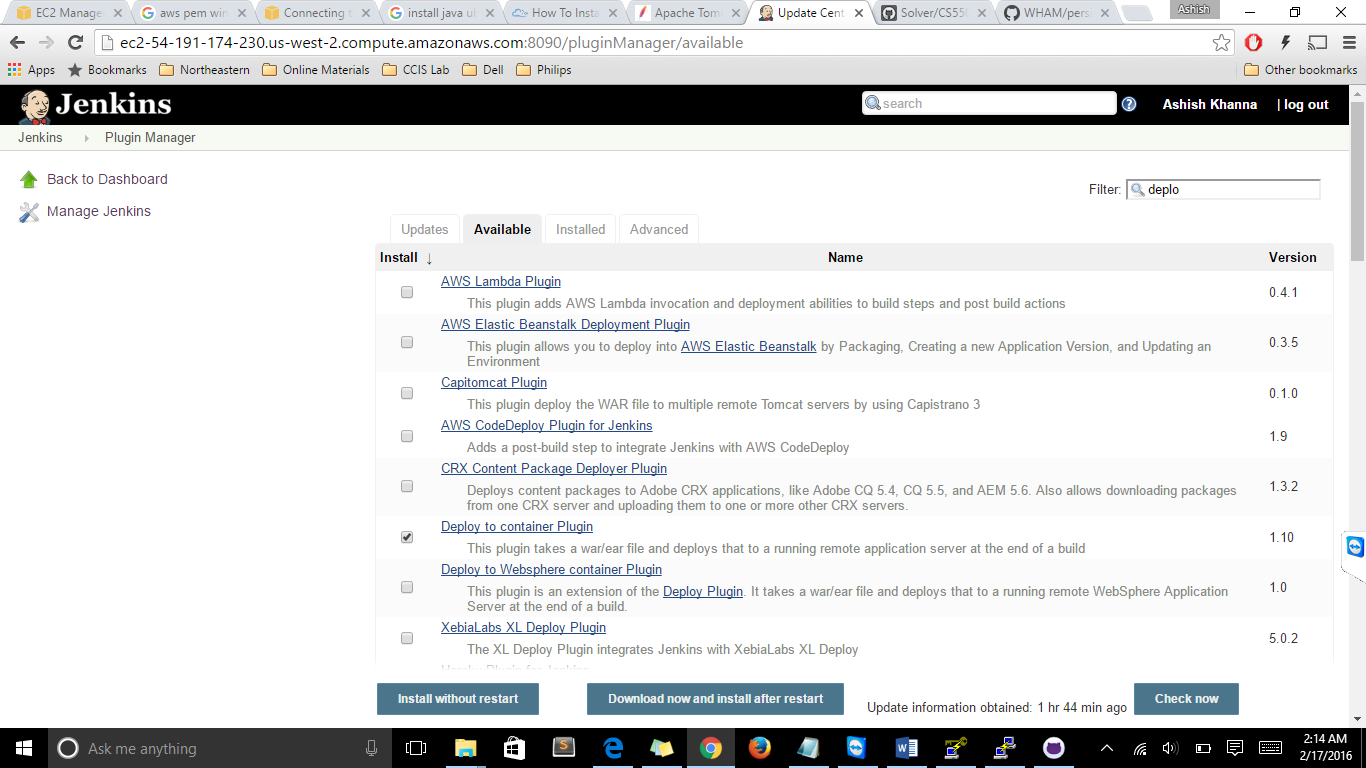This screenshot has width=1366, height=768.
Task: Open Microsoft Word from the taskbar
Action: [x=907, y=748]
